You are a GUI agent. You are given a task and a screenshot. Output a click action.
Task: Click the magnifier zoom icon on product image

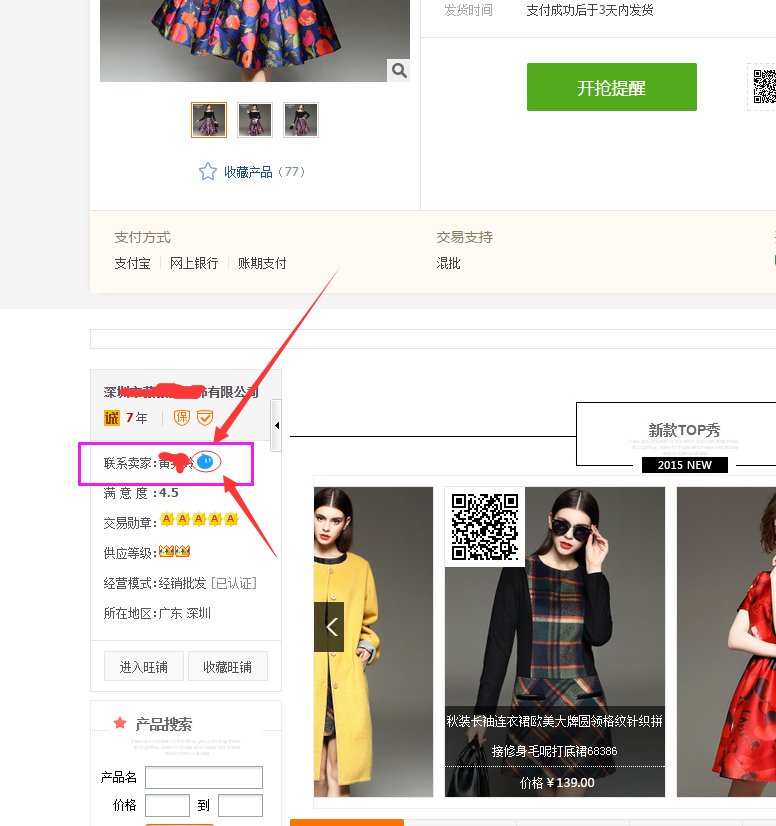[x=399, y=70]
